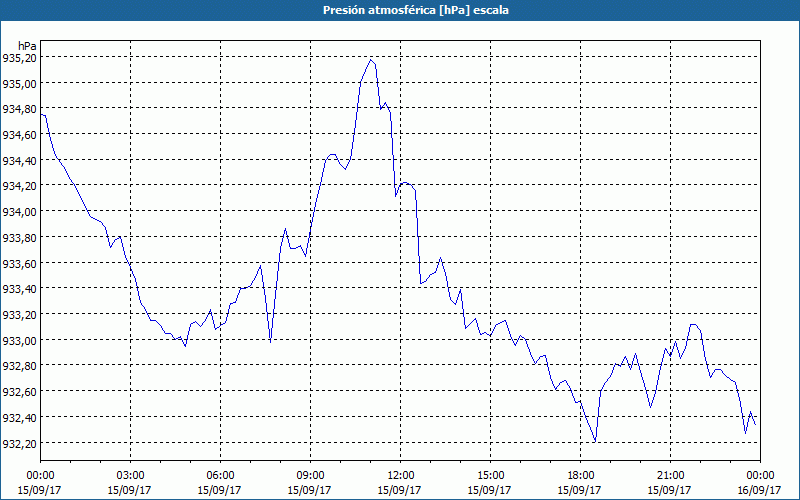Click the pressure minimum near 18:30

click(x=595, y=441)
